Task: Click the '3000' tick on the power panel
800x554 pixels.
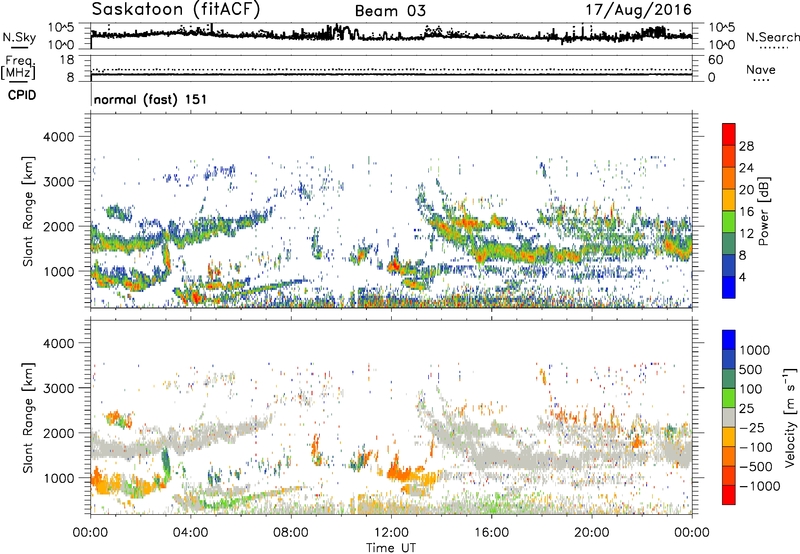Action: coord(58,182)
